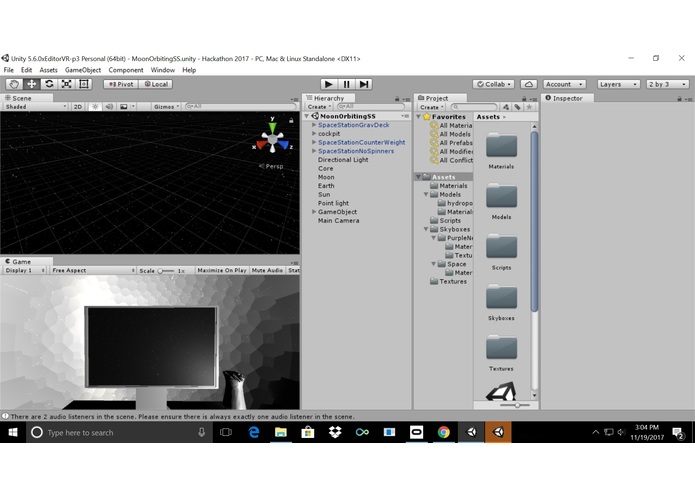Viewport: 695px width, 494px height.
Task: Select Main Camera in Hierarchy
Action: pos(339,220)
